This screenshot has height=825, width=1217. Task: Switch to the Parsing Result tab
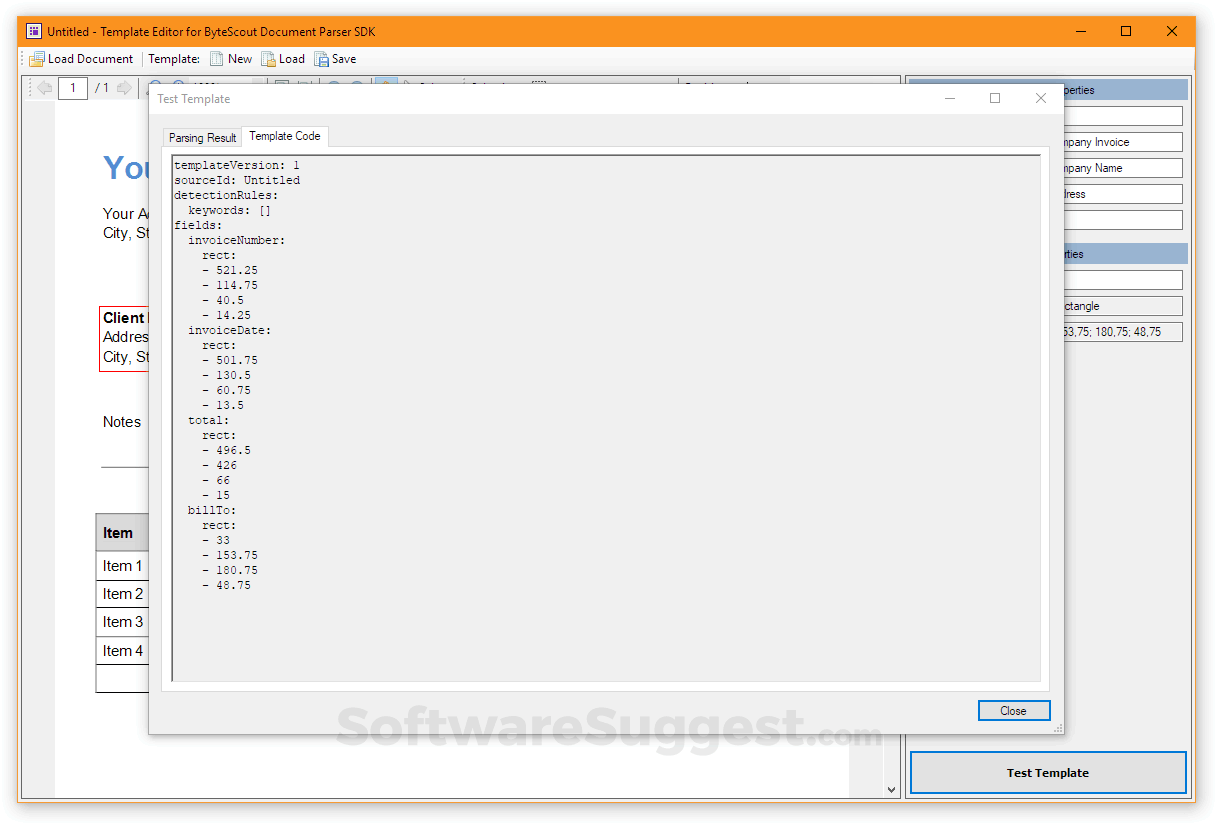[202, 138]
